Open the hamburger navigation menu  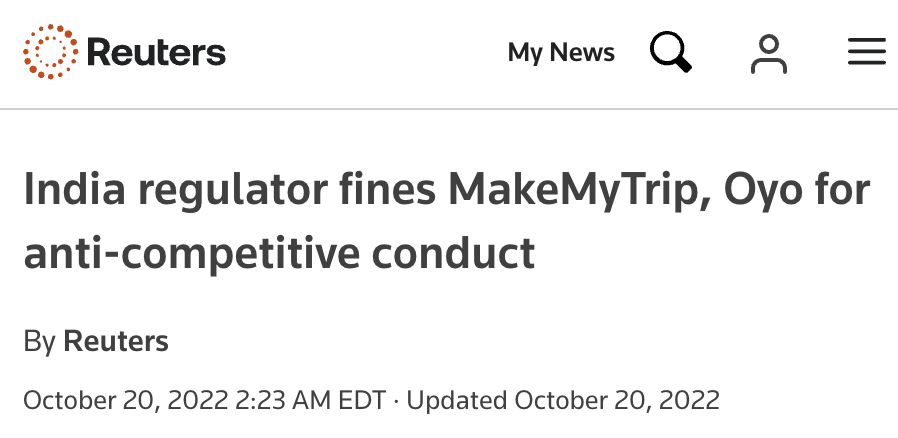(866, 52)
